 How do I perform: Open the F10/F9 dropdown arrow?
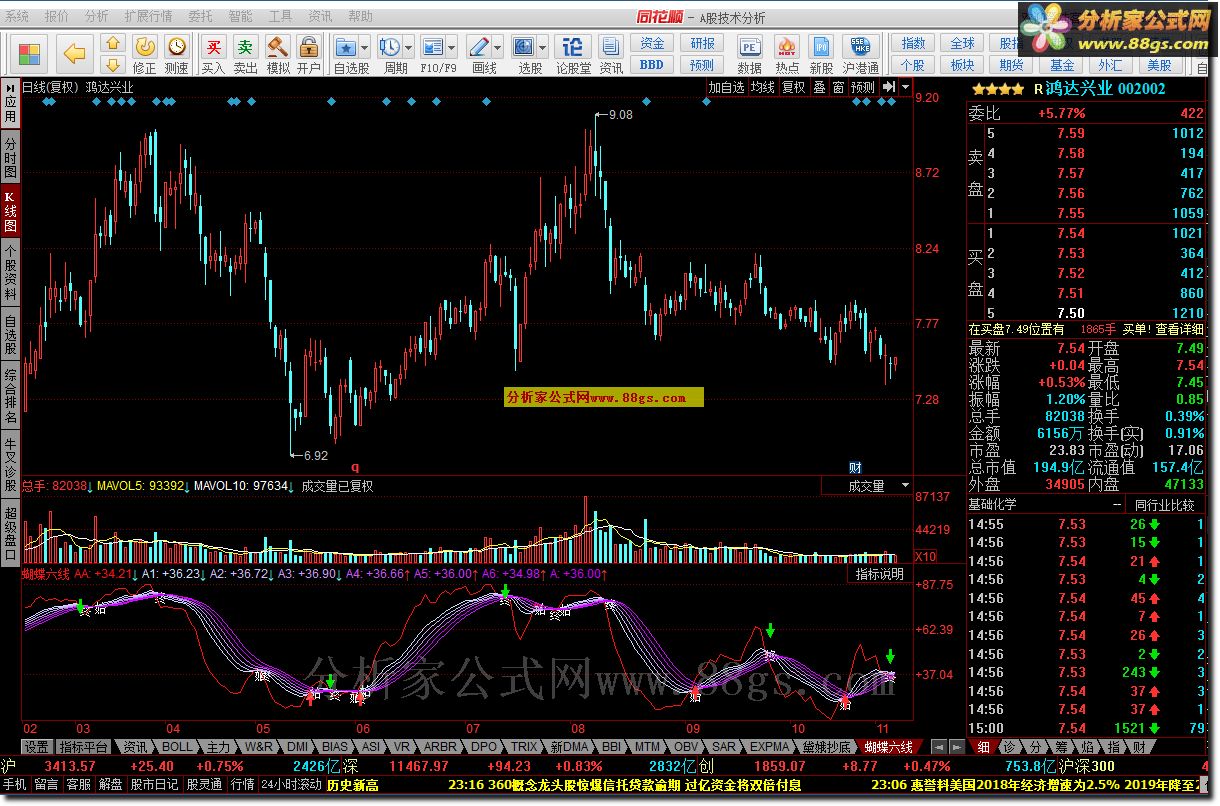(452, 47)
